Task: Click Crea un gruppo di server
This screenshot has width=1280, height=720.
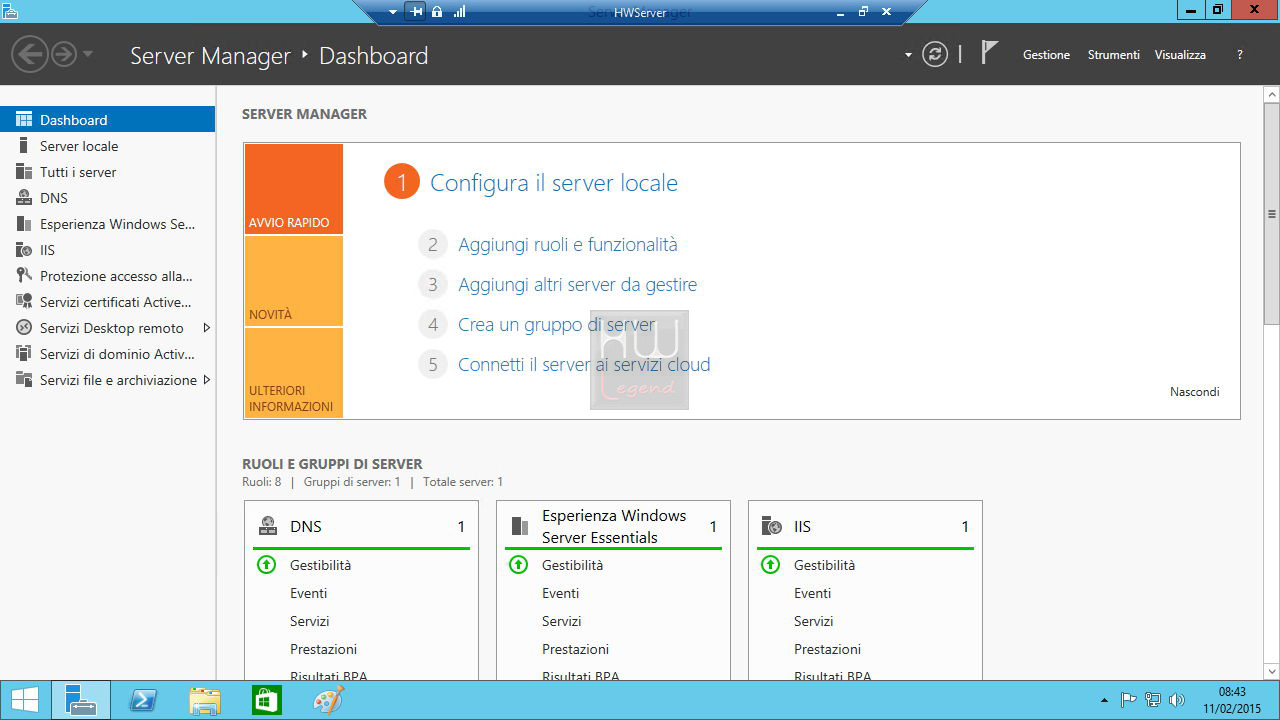Action: [557, 325]
